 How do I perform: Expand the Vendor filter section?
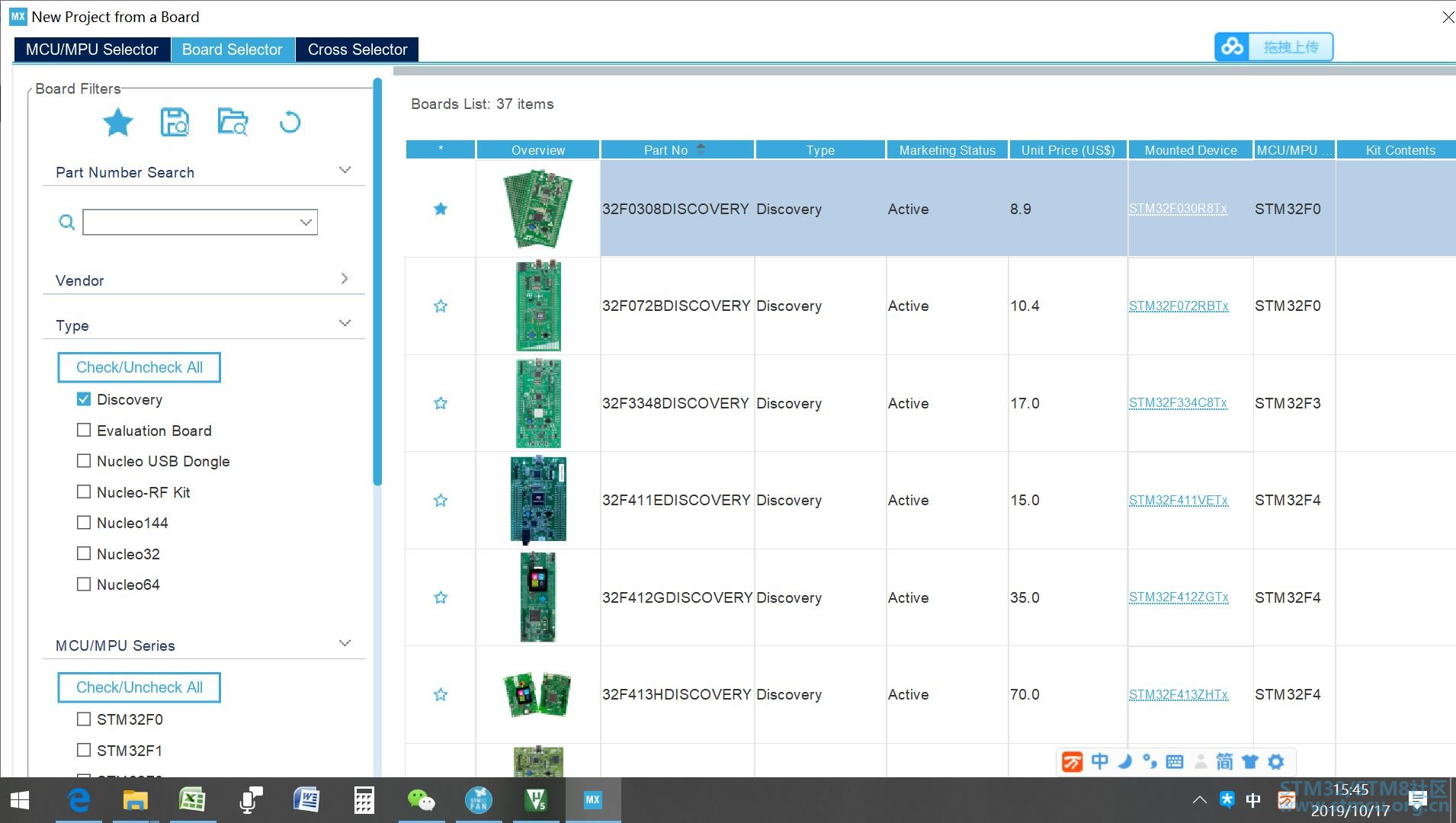345,278
